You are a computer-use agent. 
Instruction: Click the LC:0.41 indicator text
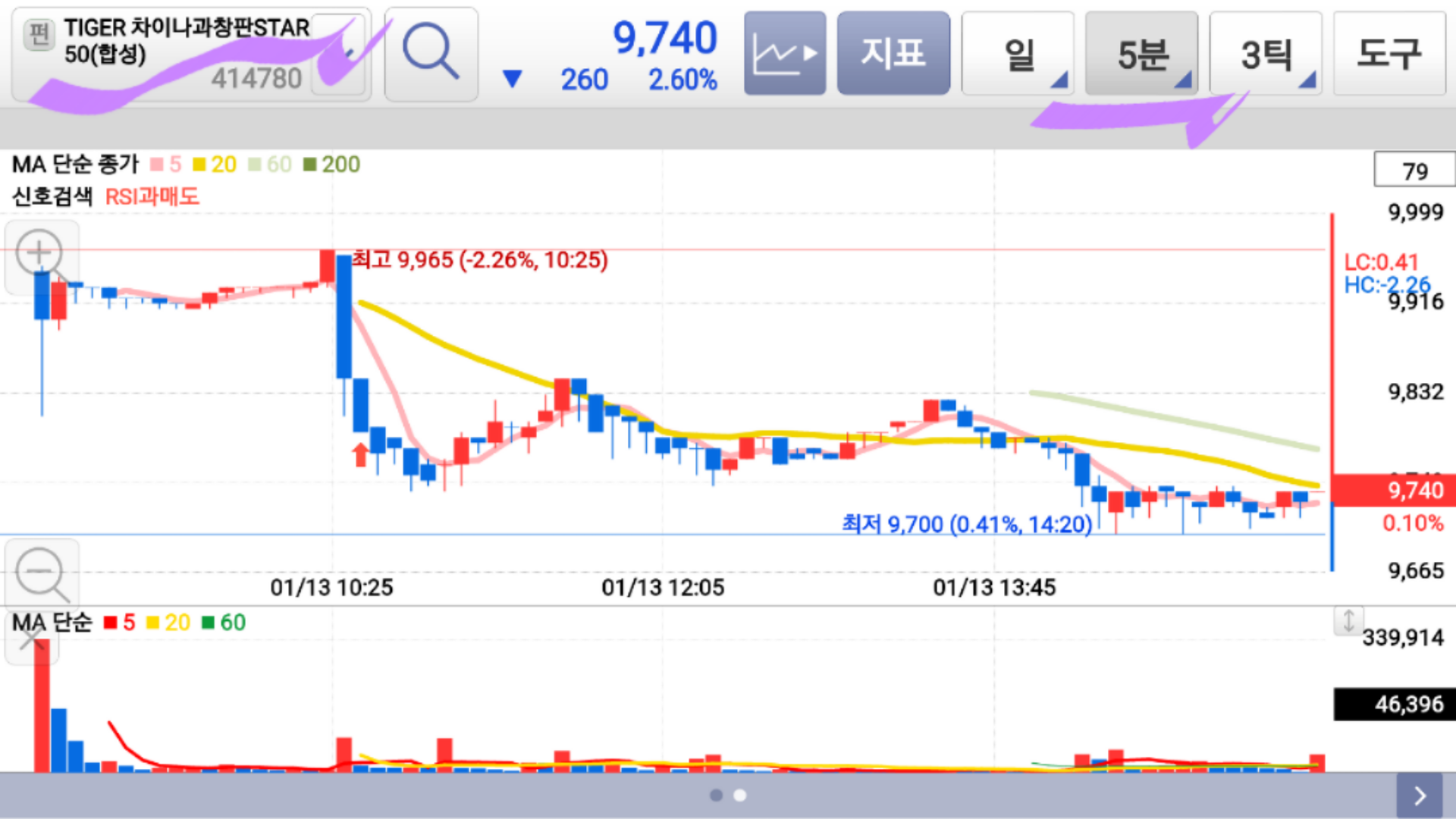tap(1381, 262)
